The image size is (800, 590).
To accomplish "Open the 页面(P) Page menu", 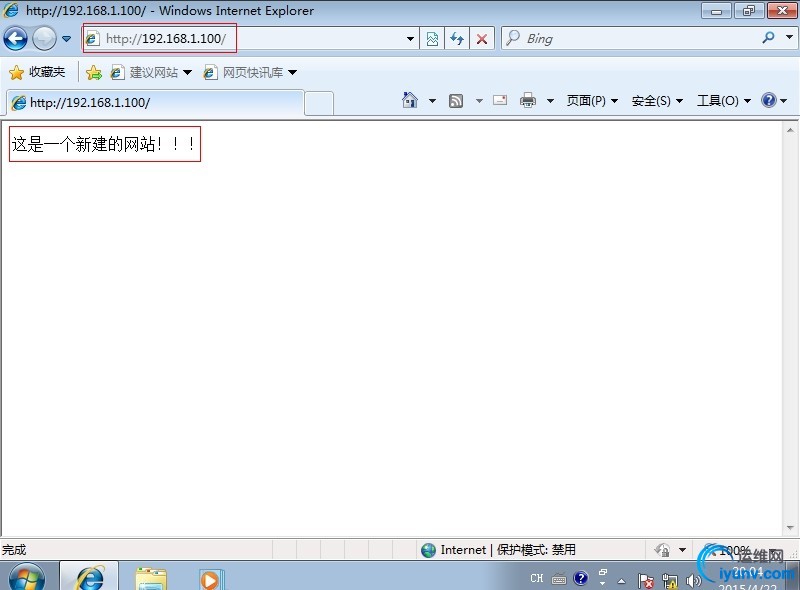I will click(592, 101).
